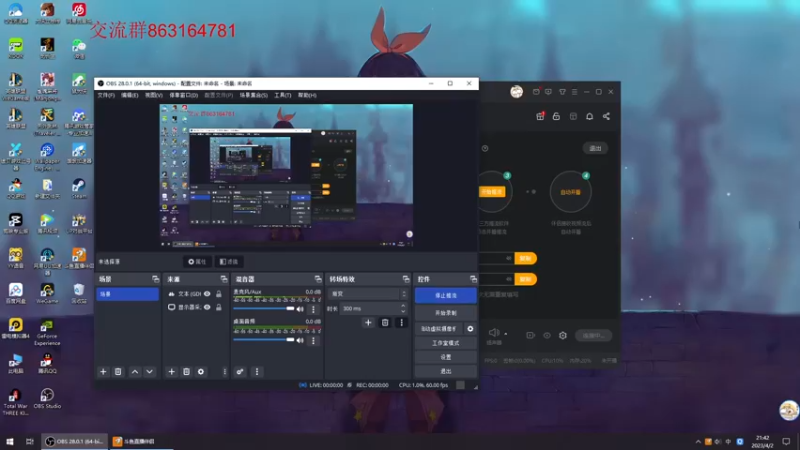Click the user avatar in the Douyu window
This screenshot has width=800, height=450.
(516, 92)
